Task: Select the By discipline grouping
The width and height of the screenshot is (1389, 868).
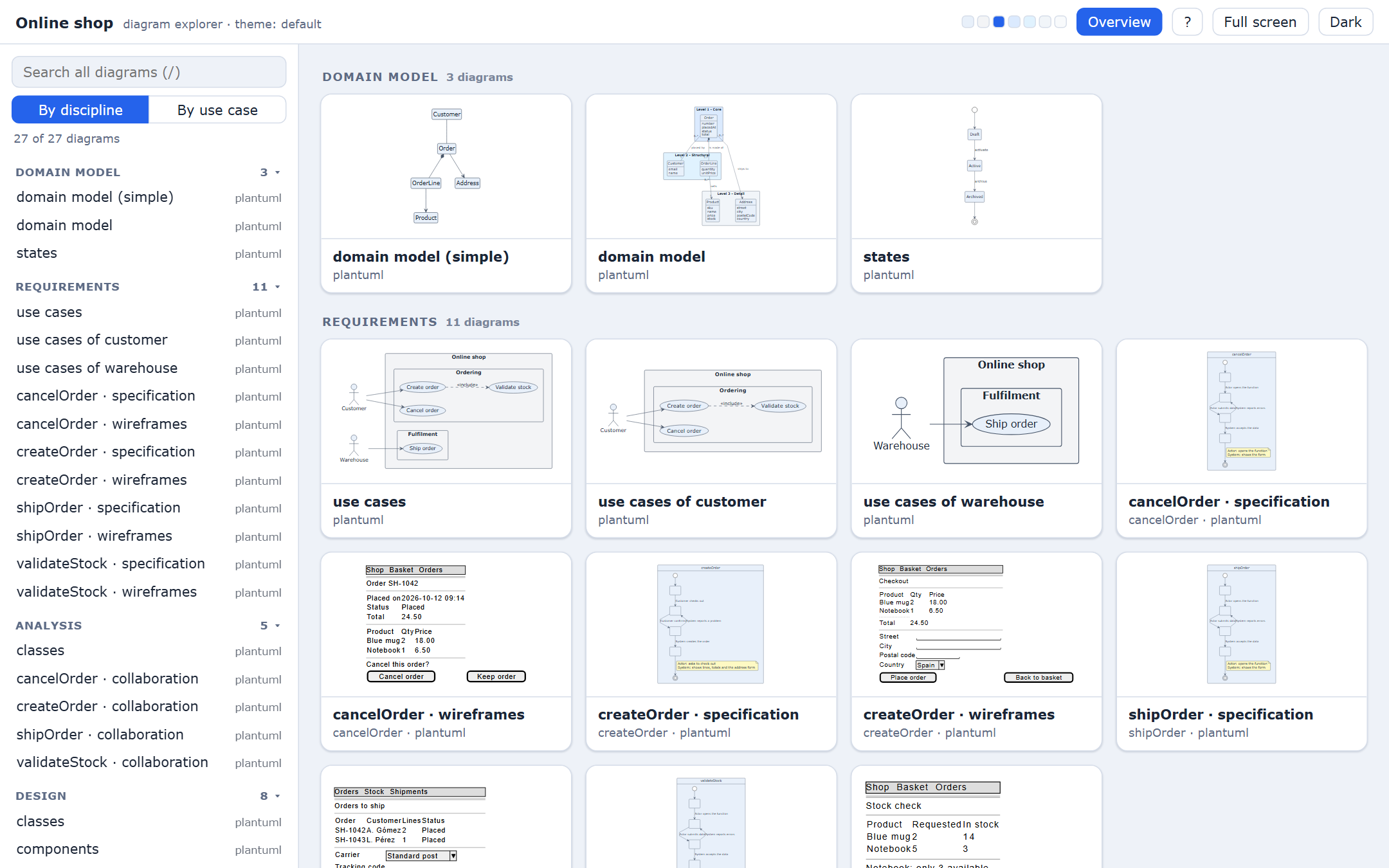Action: tap(80, 110)
